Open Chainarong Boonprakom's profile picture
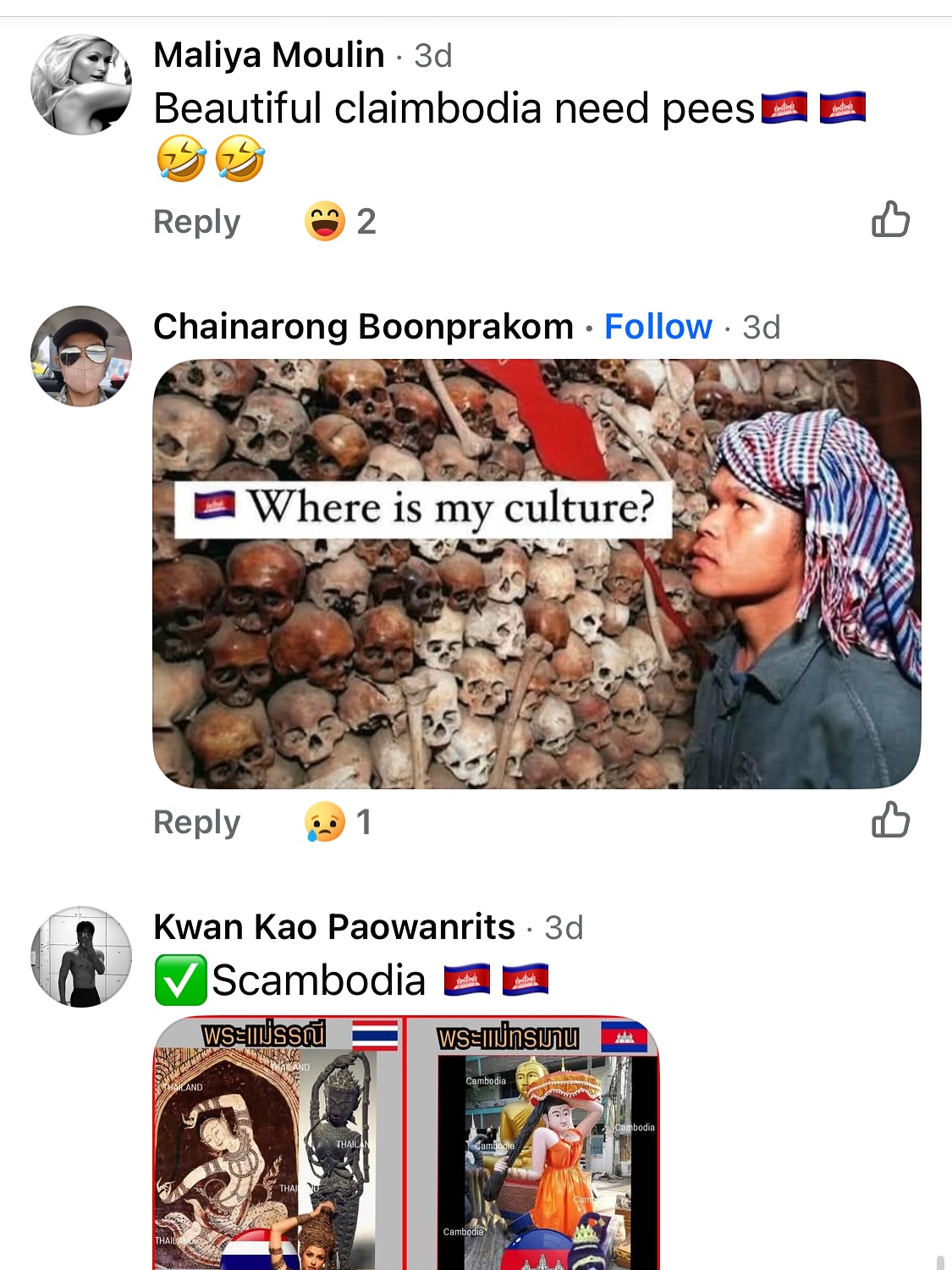 pyautogui.click(x=81, y=356)
